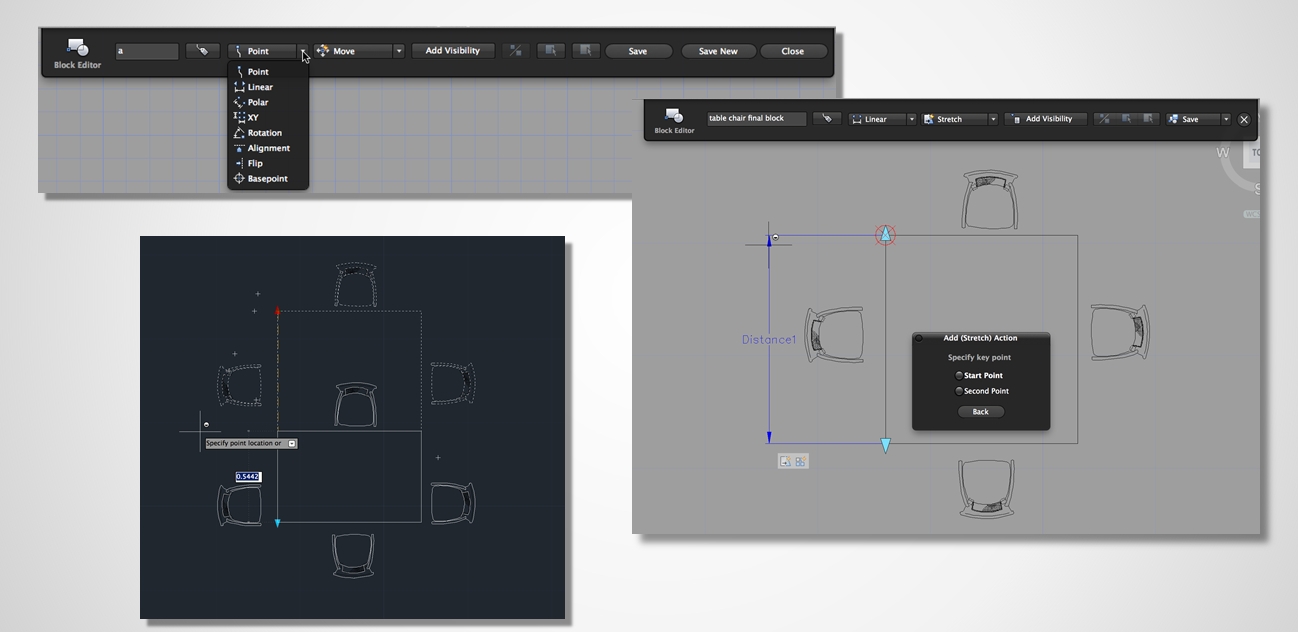Click the cyan stretch grip at table bottom
1298x632 pixels.
(x=885, y=446)
